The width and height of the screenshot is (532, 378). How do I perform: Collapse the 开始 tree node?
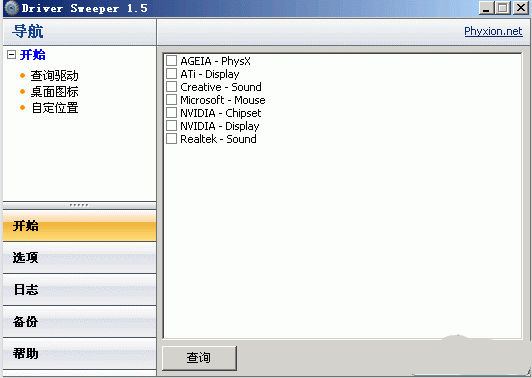(x=11, y=55)
